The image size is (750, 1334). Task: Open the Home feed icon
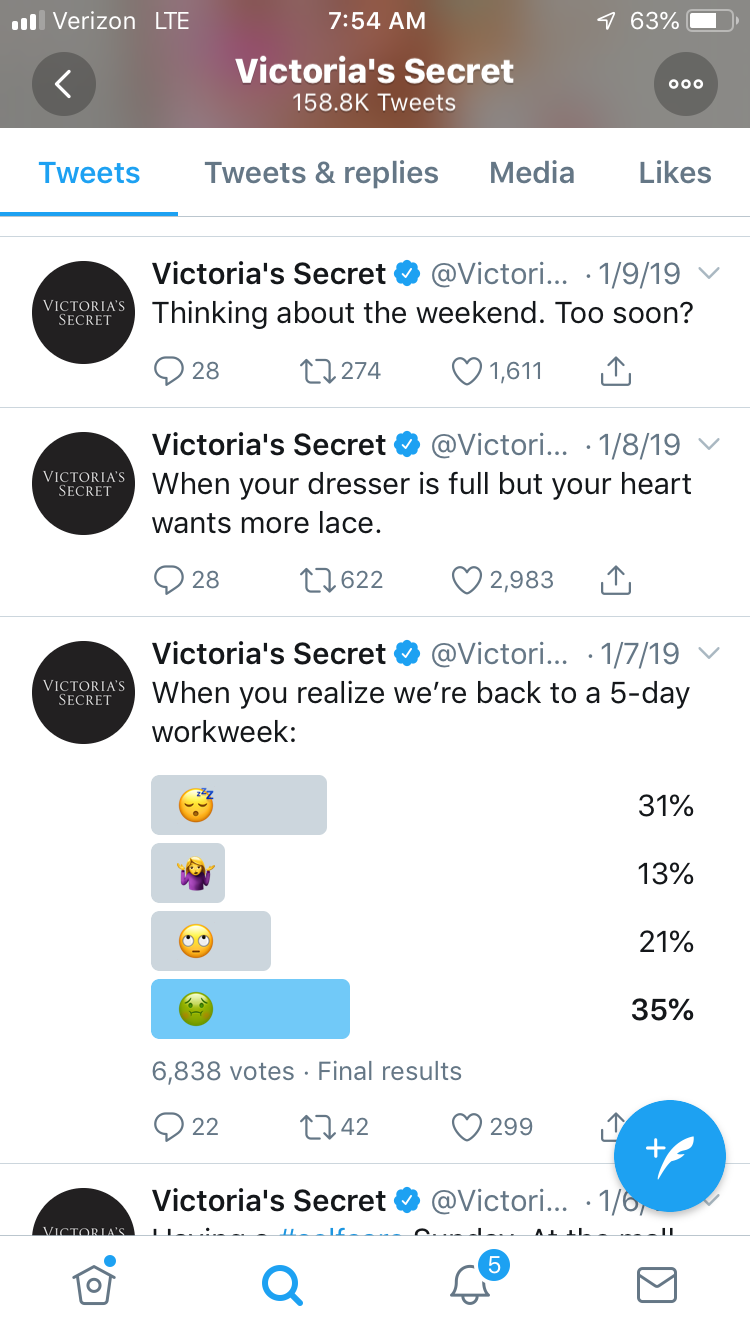(93, 1283)
